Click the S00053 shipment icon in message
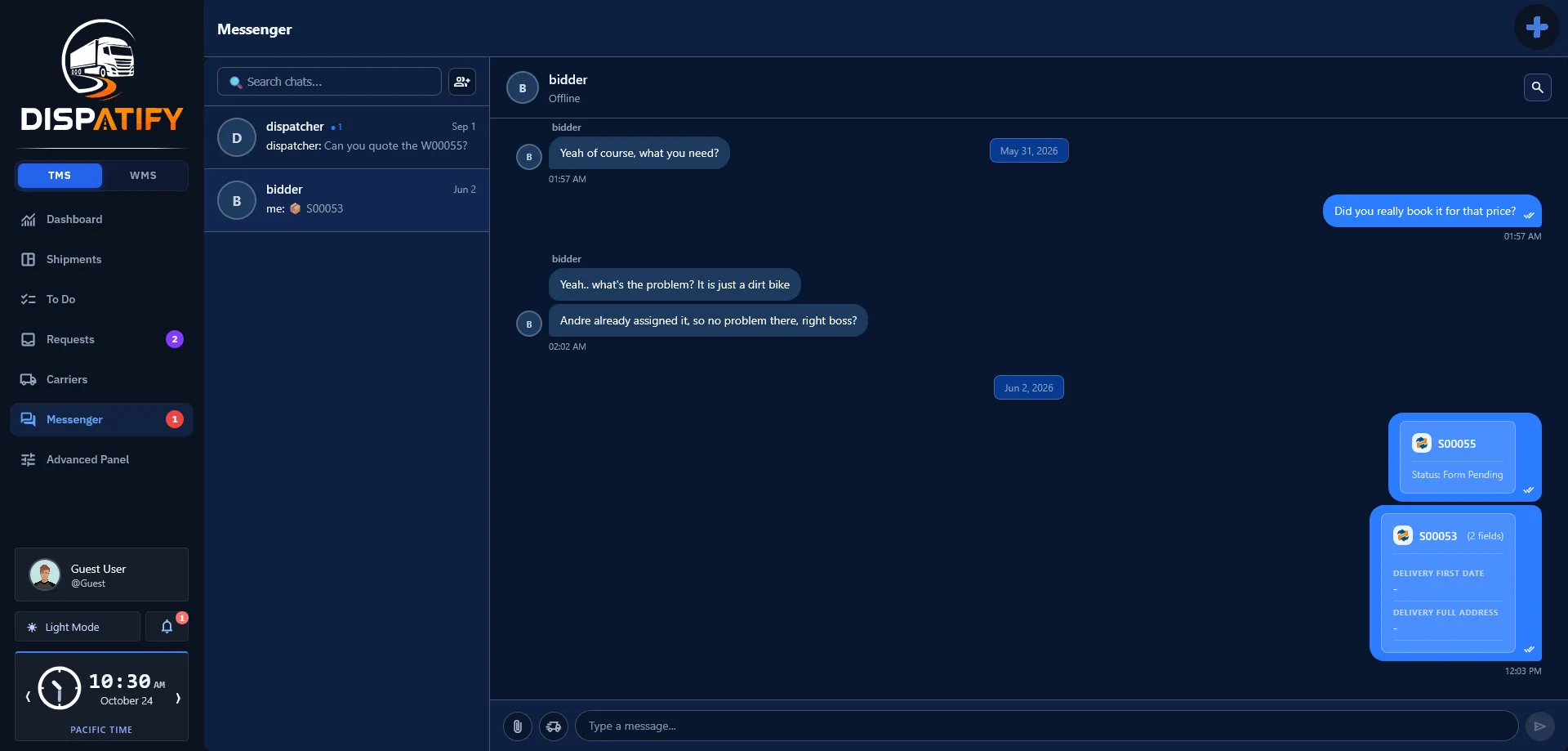1568x751 pixels. tap(1403, 535)
